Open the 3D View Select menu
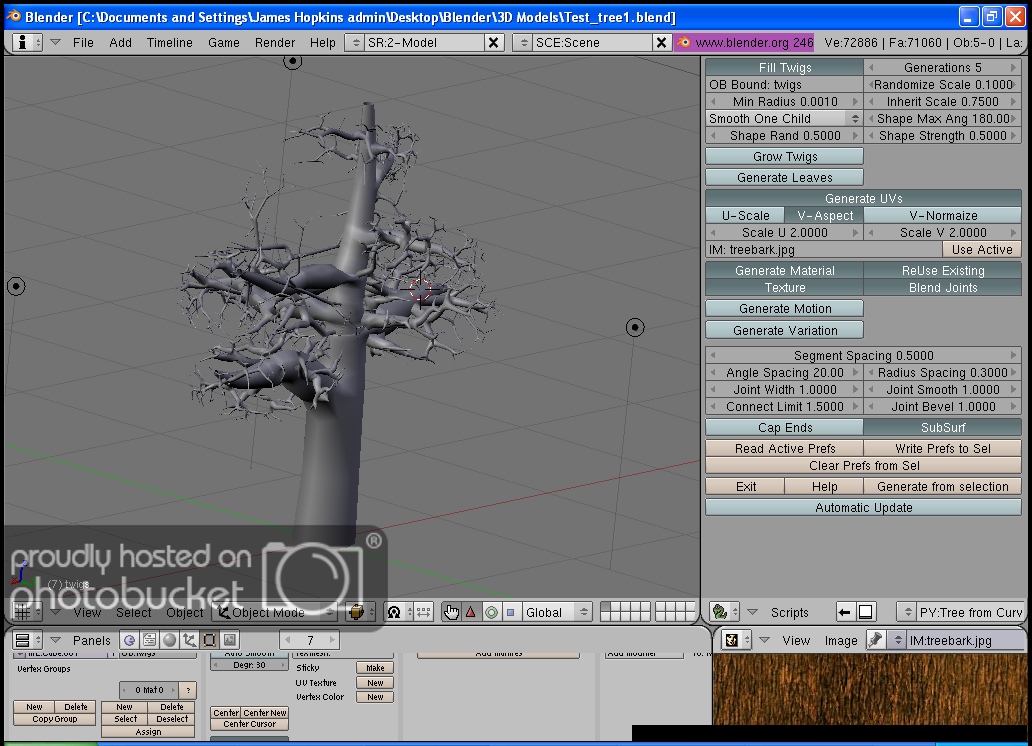The height and width of the screenshot is (746, 1032). [134, 612]
